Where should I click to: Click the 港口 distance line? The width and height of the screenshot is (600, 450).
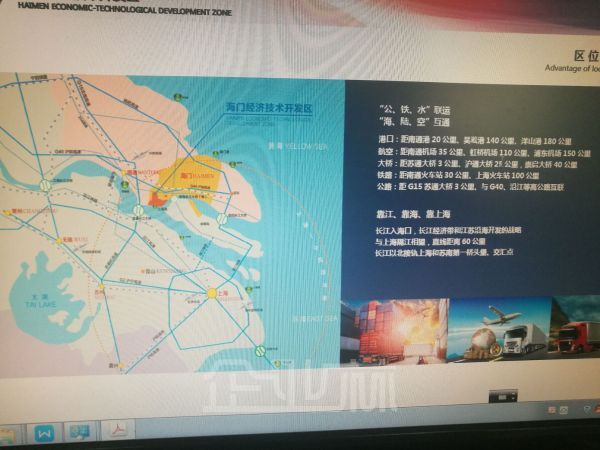point(474,140)
